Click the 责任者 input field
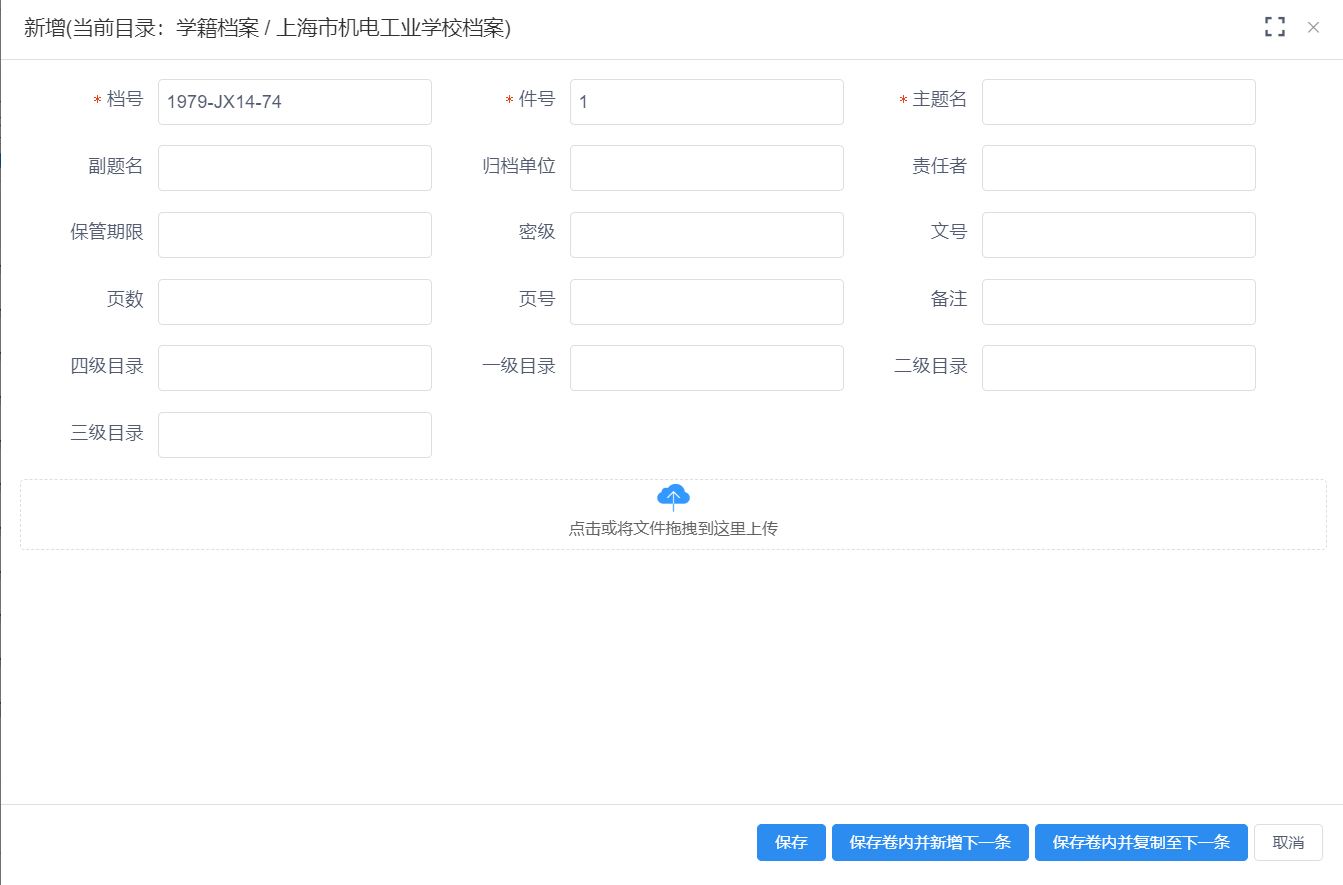The width and height of the screenshot is (1343, 885). (1118, 168)
